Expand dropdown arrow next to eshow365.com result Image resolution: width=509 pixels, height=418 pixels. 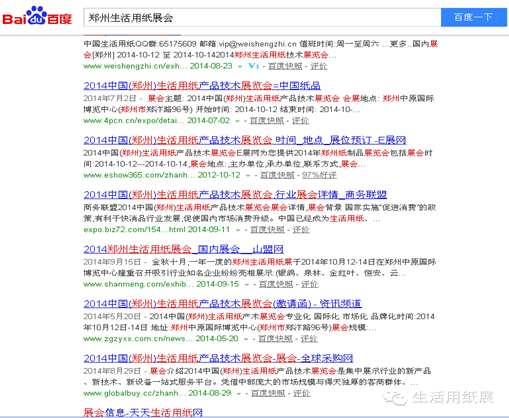pos(248,176)
